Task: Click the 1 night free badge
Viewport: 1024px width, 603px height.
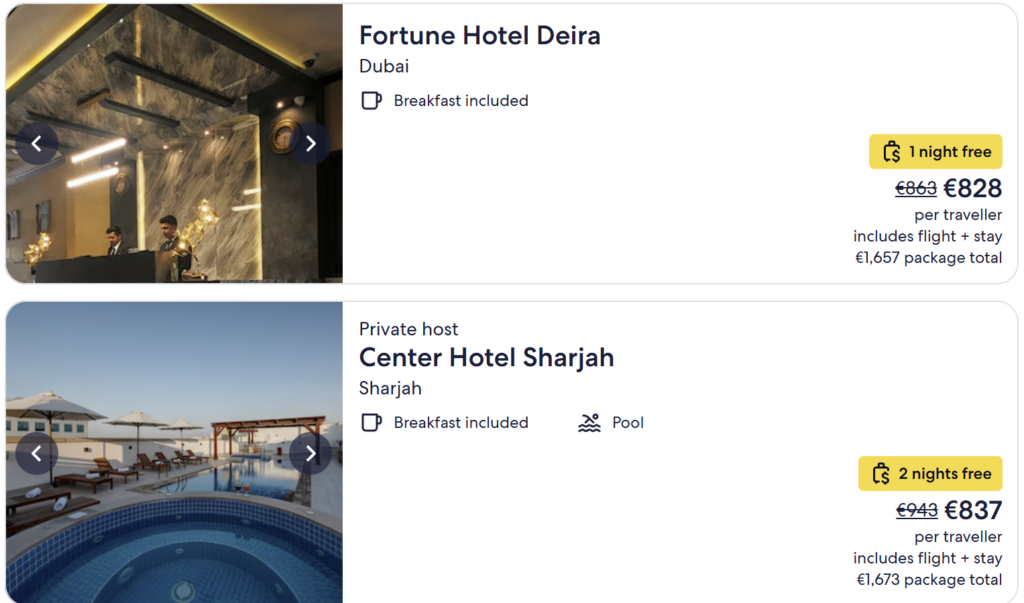Action: (935, 151)
